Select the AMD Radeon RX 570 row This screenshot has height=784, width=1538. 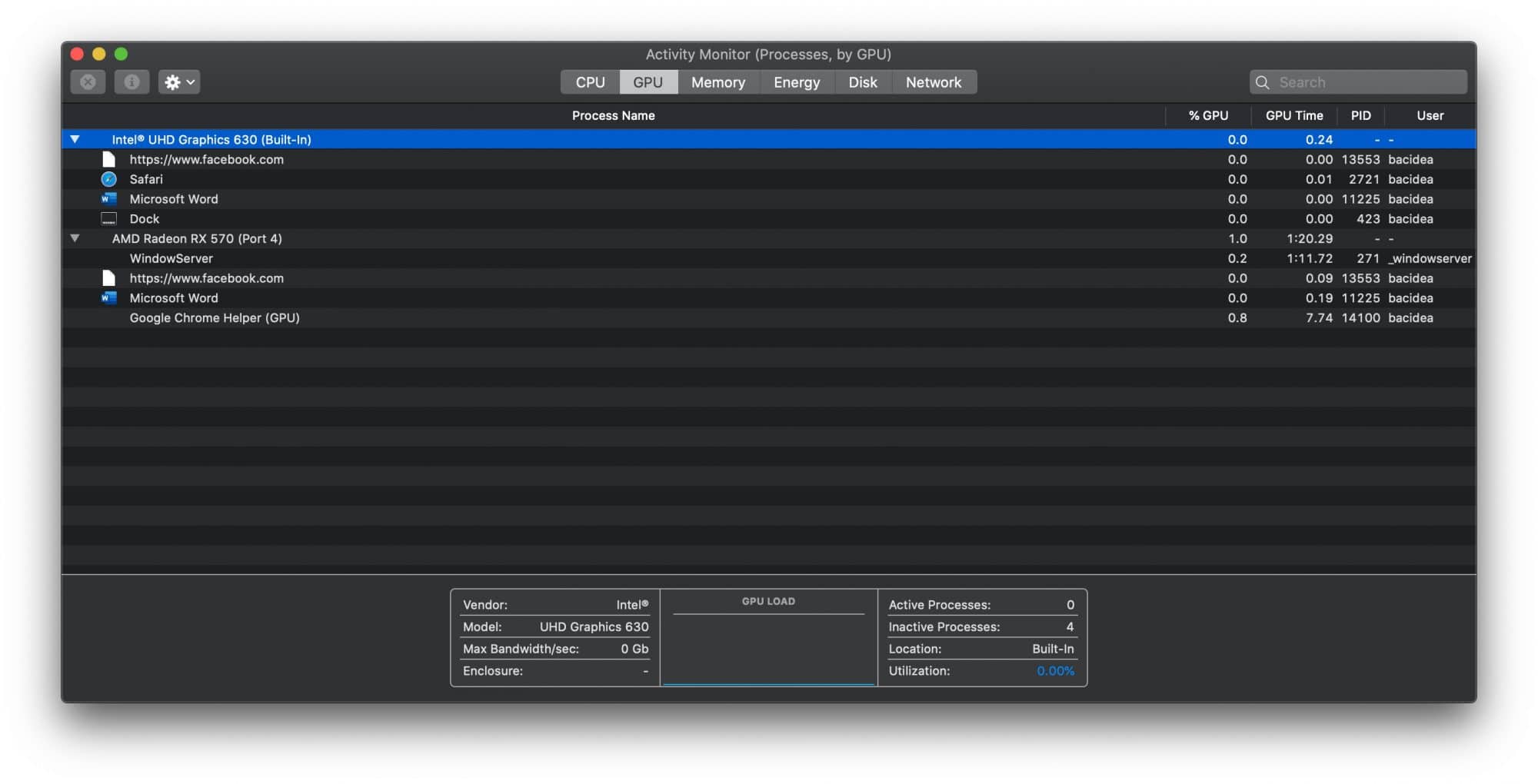point(769,238)
